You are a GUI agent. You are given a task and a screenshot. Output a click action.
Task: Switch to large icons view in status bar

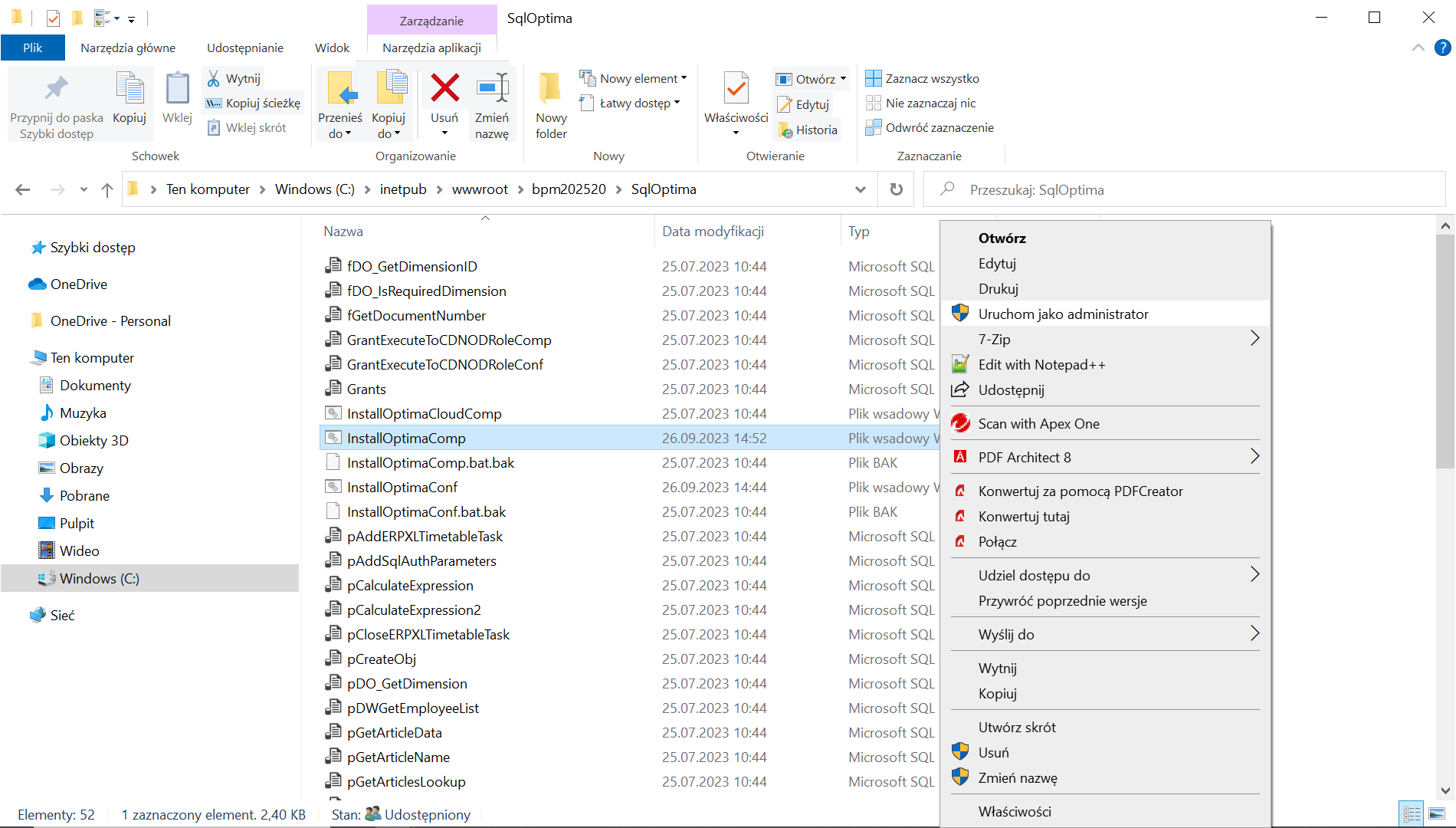pos(1437,813)
